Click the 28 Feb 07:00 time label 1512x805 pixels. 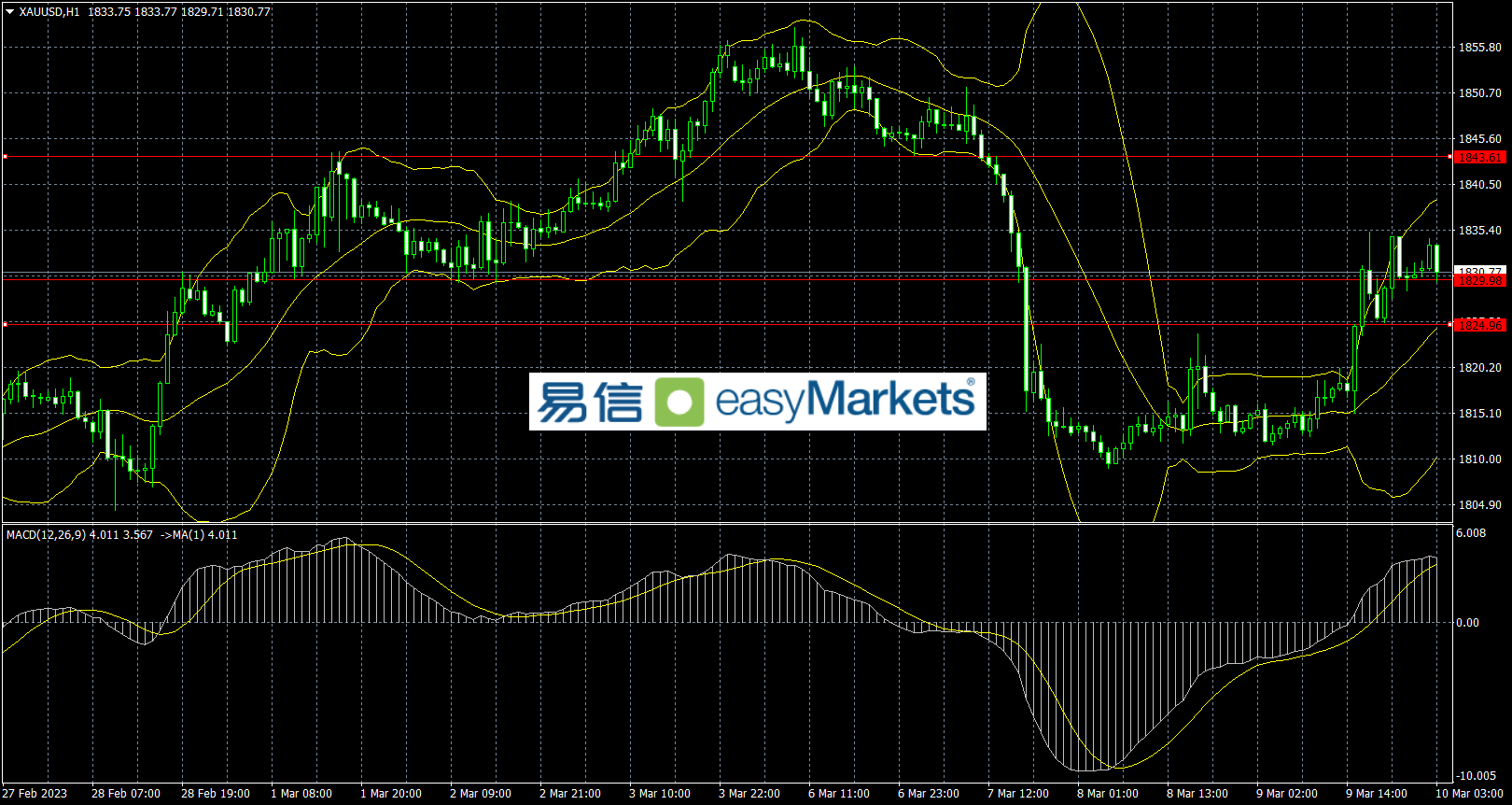click(126, 793)
